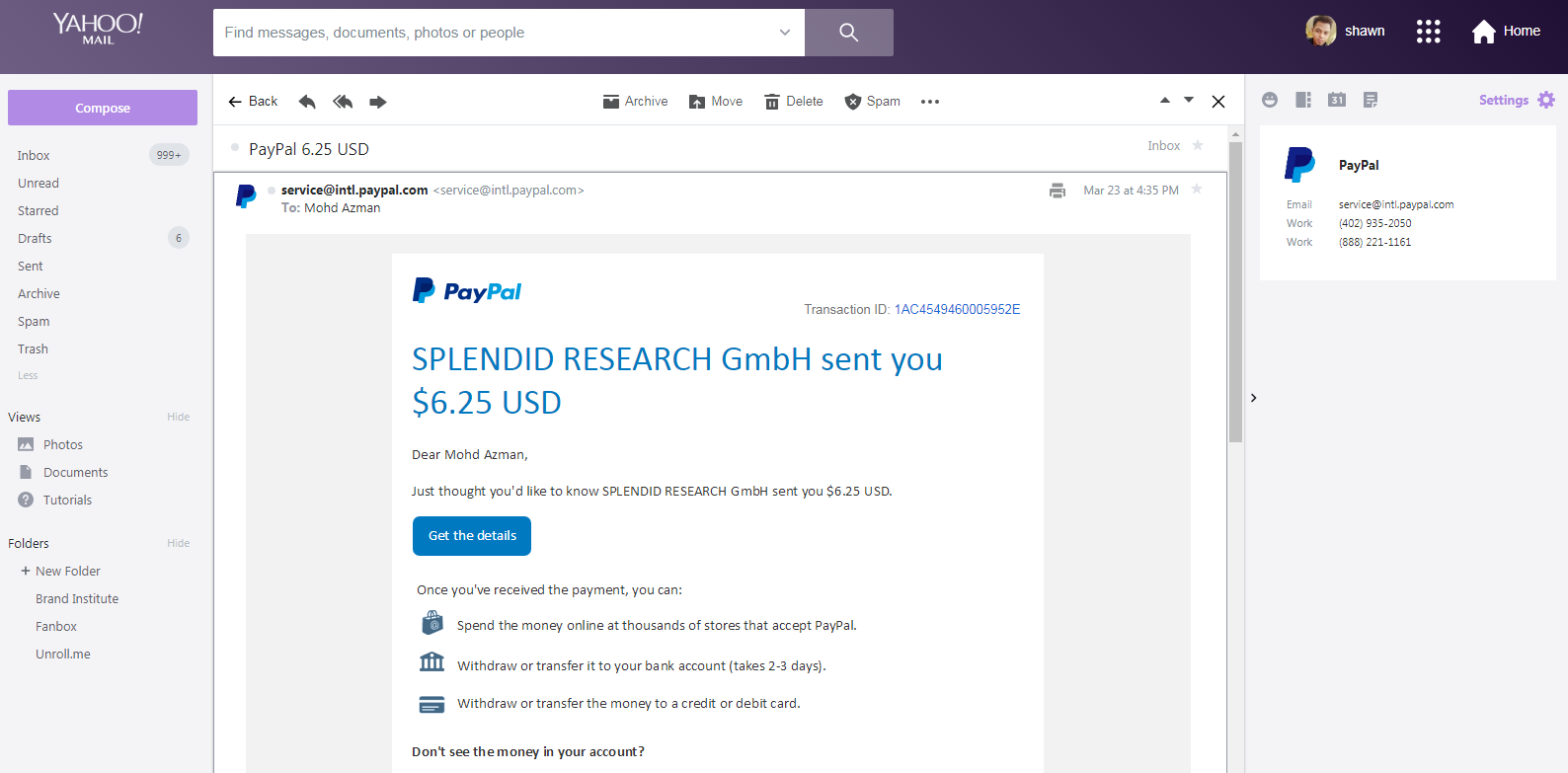Viewport: 1568px width, 773px height.
Task: Click the Compose button
Action: [x=103, y=108]
